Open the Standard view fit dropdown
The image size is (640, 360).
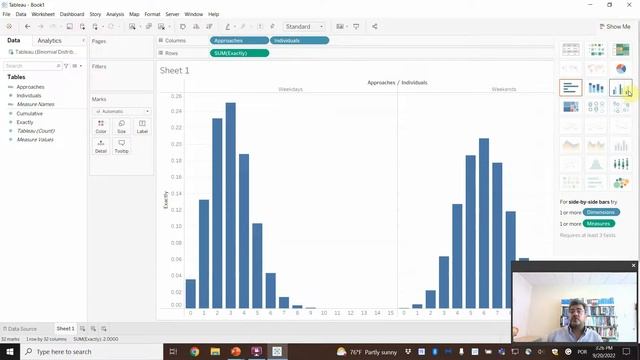coord(304,27)
